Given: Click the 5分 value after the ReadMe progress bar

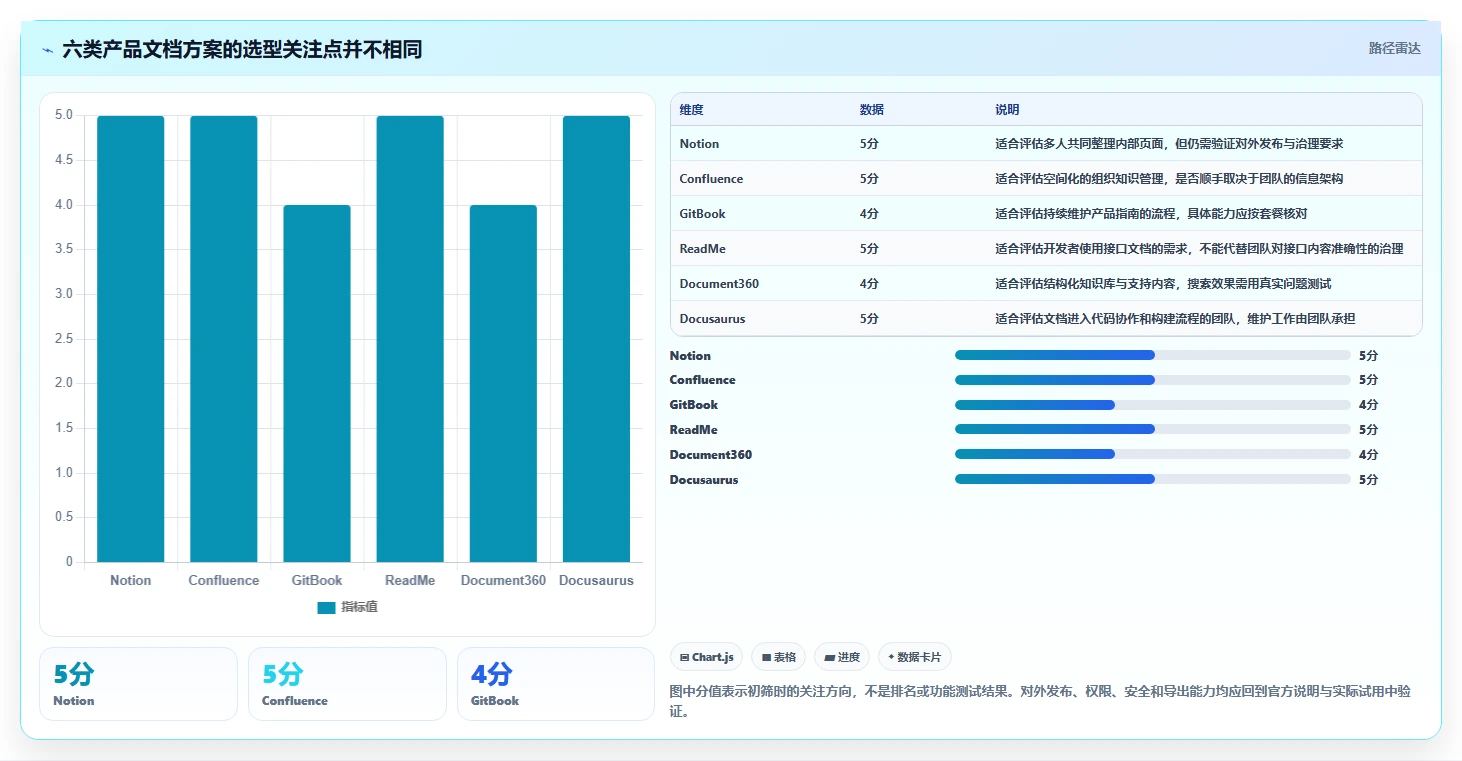Looking at the screenshot, I should pyautogui.click(x=1368, y=430).
